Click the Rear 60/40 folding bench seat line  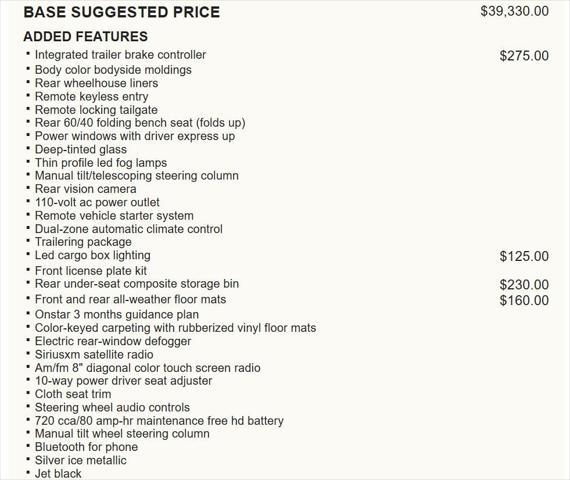click(140, 123)
